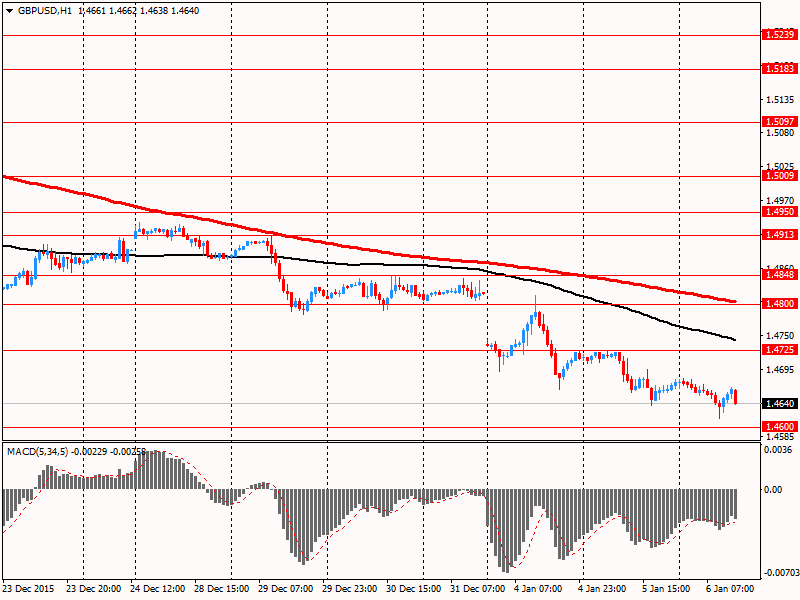This screenshot has height=600, width=800.
Task: Select the 30 Dec 15:00 time axis label
Action: click(x=413, y=589)
